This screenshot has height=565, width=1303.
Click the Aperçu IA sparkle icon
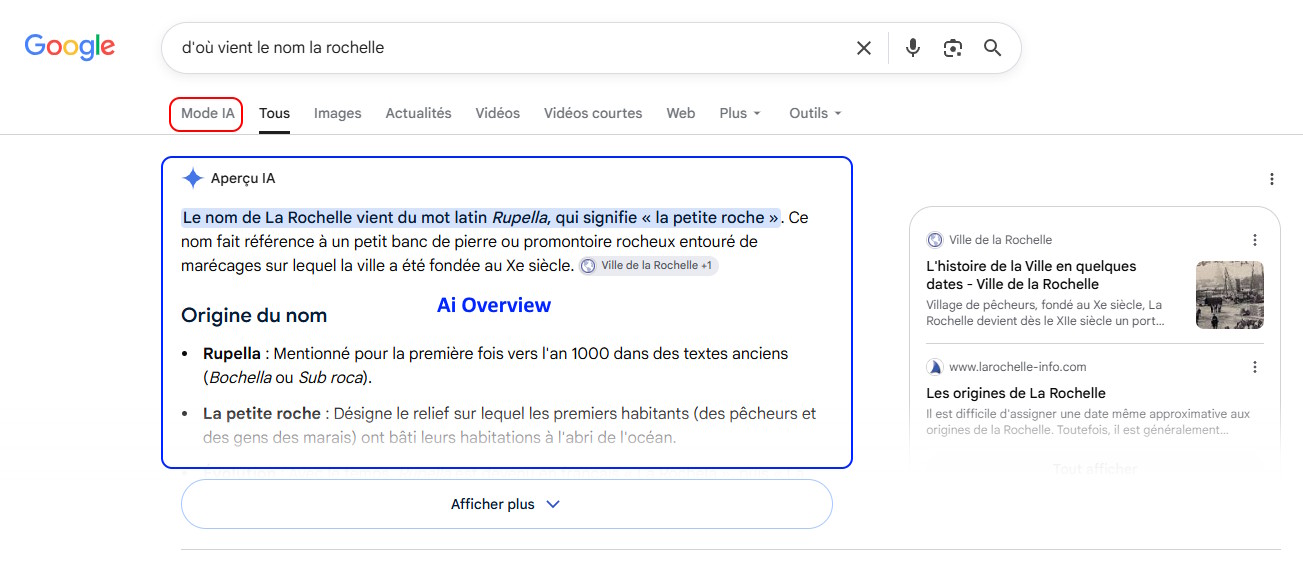tap(193, 178)
